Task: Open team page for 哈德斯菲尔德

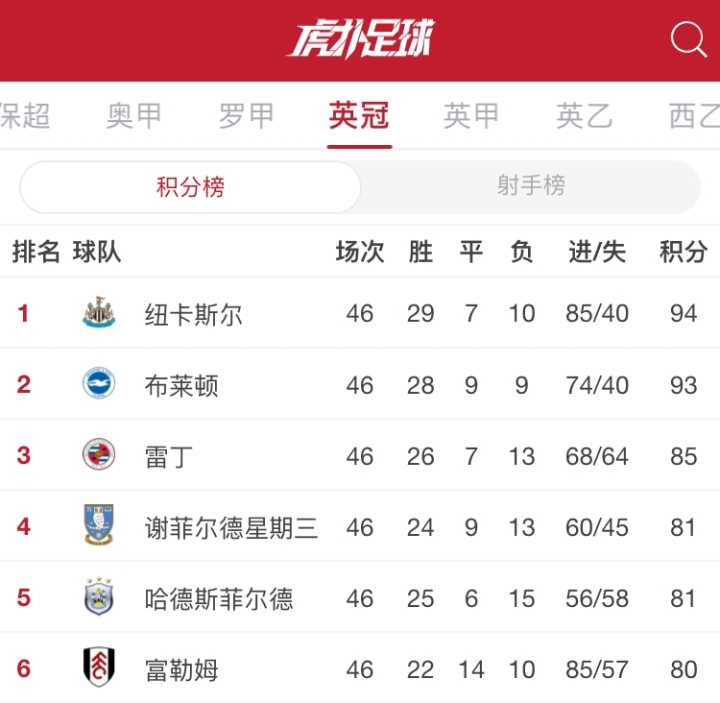Action: (219, 599)
